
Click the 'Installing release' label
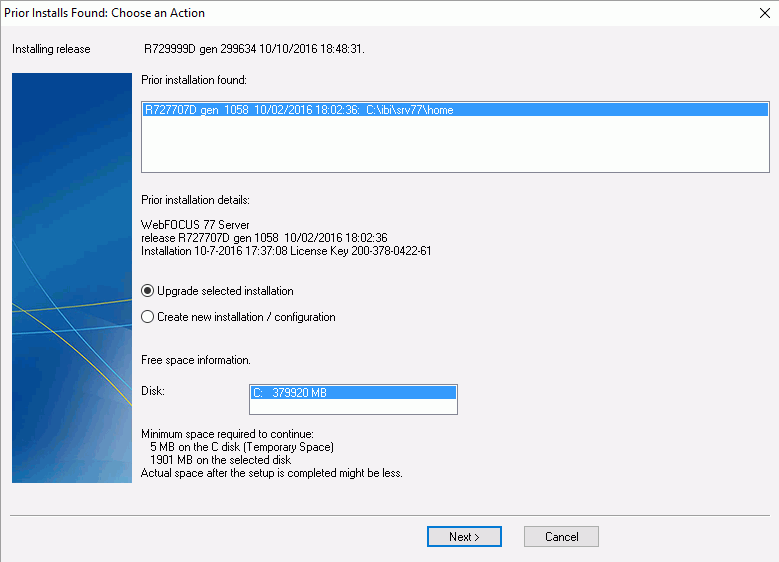point(51,49)
